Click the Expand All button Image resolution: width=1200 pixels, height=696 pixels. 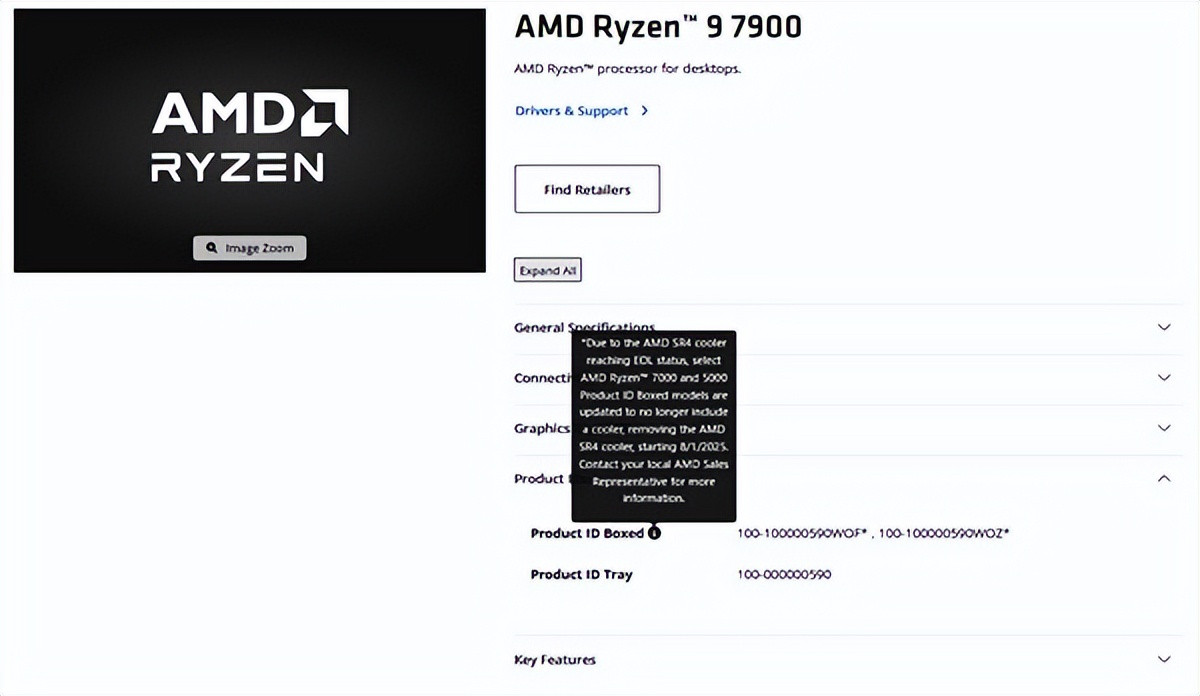(x=547, y=270)
